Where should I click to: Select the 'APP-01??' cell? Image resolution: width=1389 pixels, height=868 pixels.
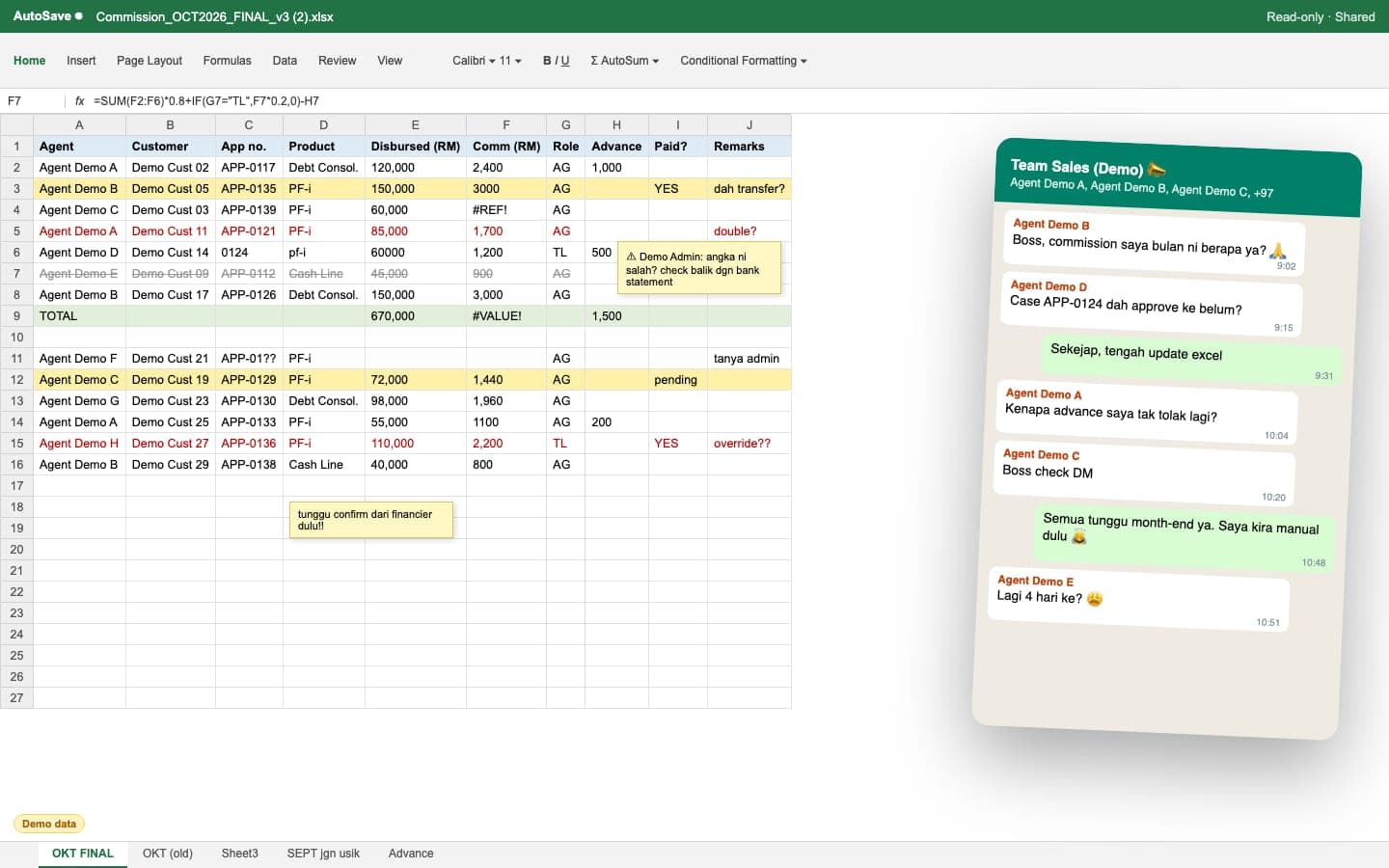pos(249,359)
